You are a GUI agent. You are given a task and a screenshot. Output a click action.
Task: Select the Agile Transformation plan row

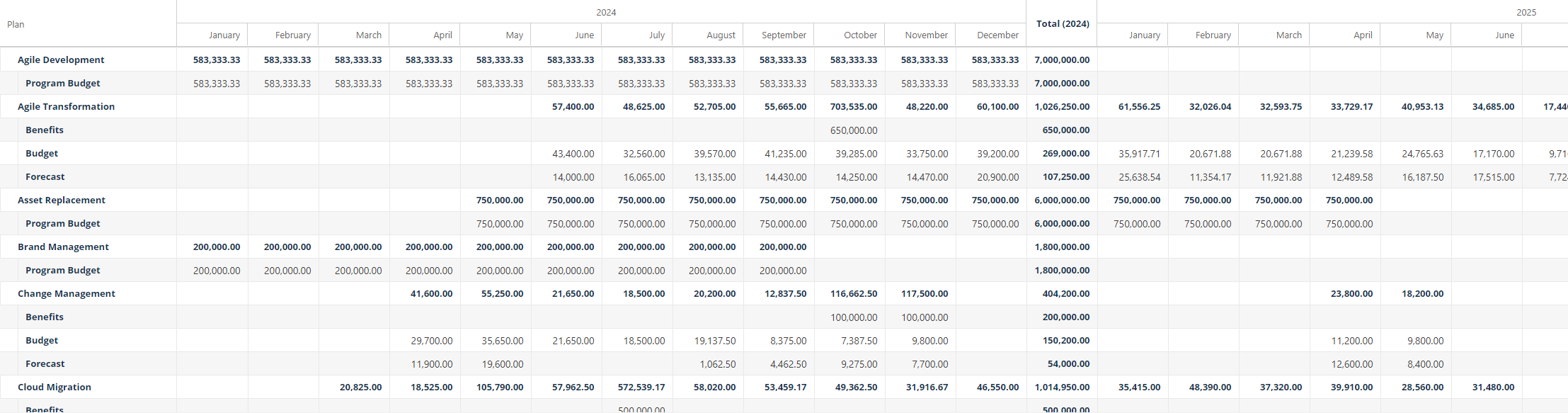click(x=66, y=106)
